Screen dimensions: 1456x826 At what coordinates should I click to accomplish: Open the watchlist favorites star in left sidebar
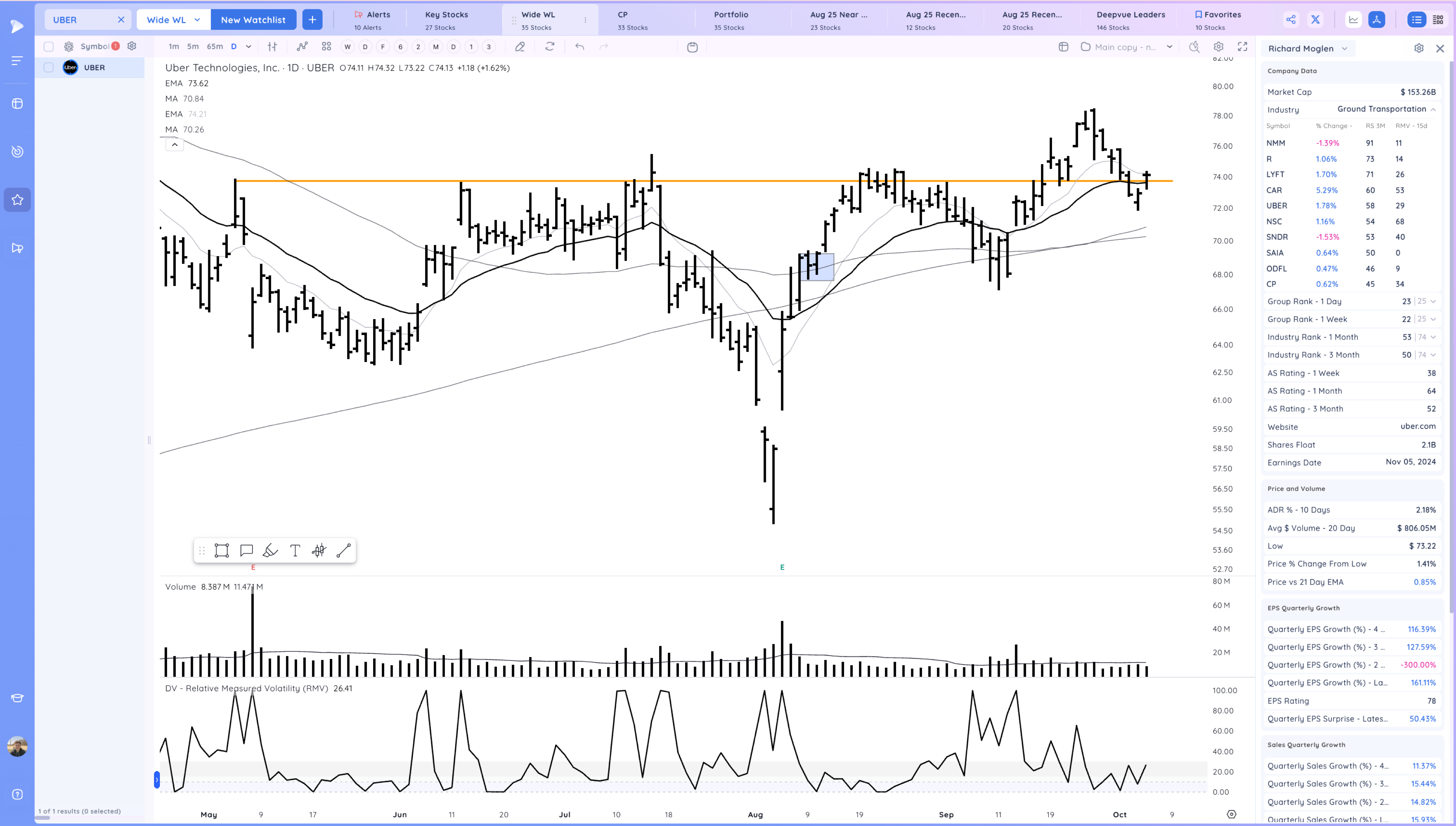17,199
